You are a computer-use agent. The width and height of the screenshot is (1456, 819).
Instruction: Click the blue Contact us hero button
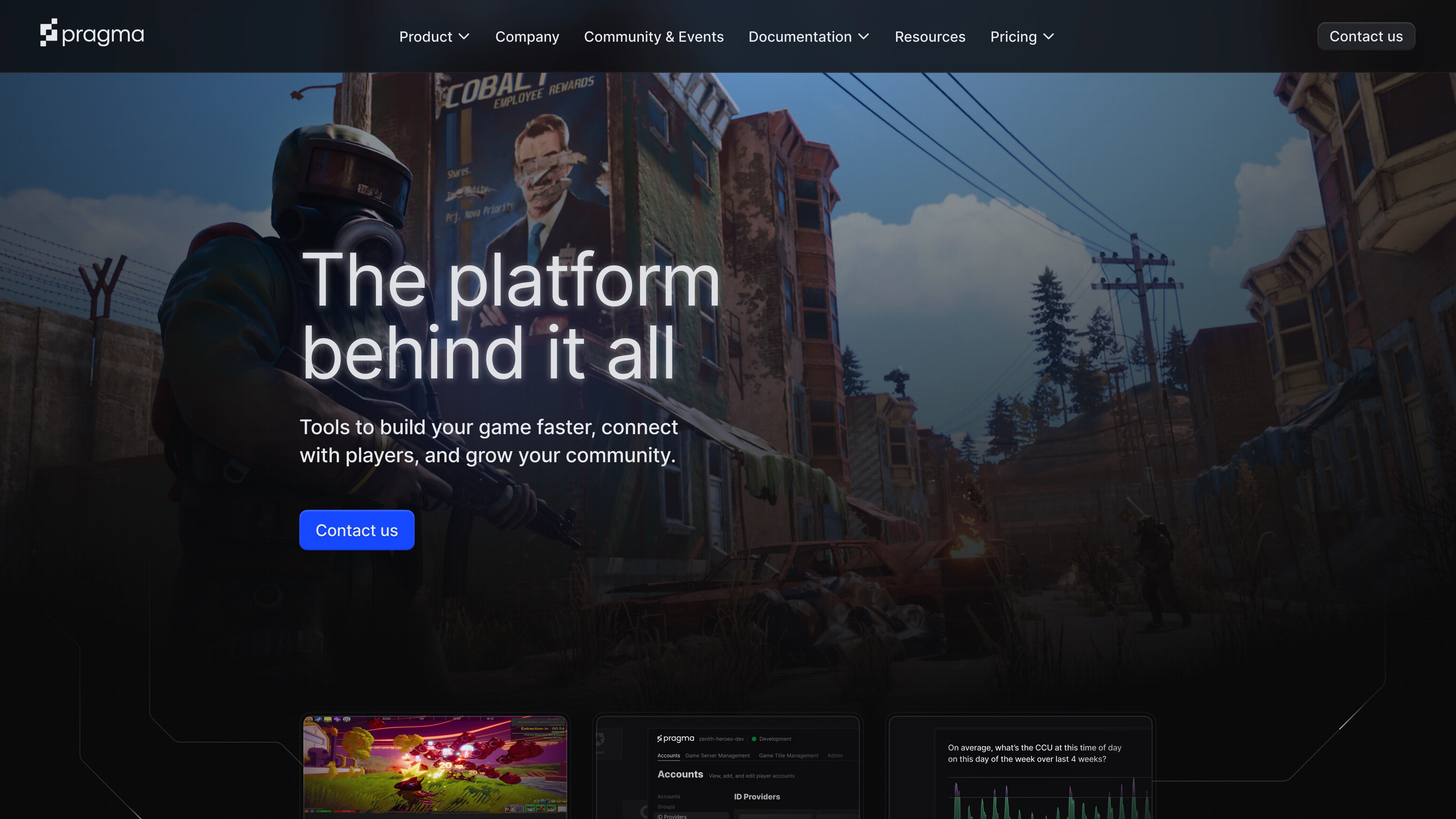[x=357, y=530]
